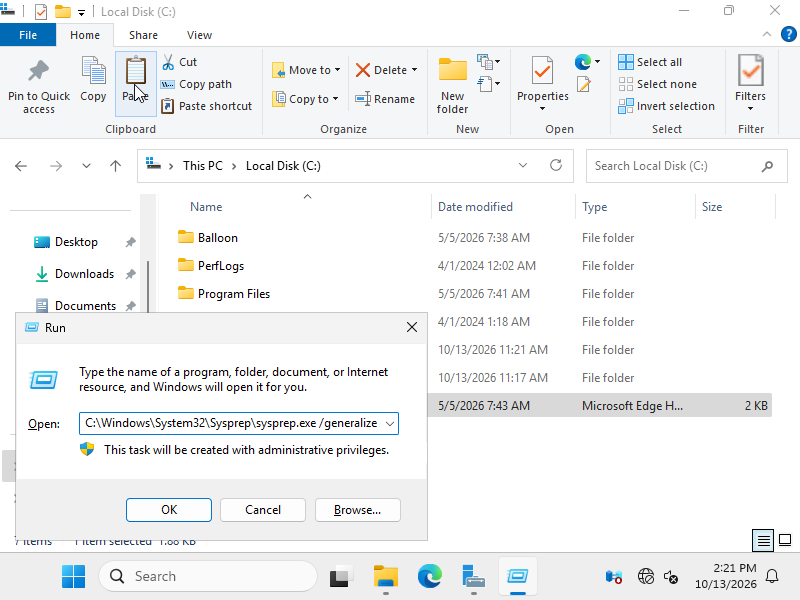Open the recent locations dropdown arrow

pos(86,166)
